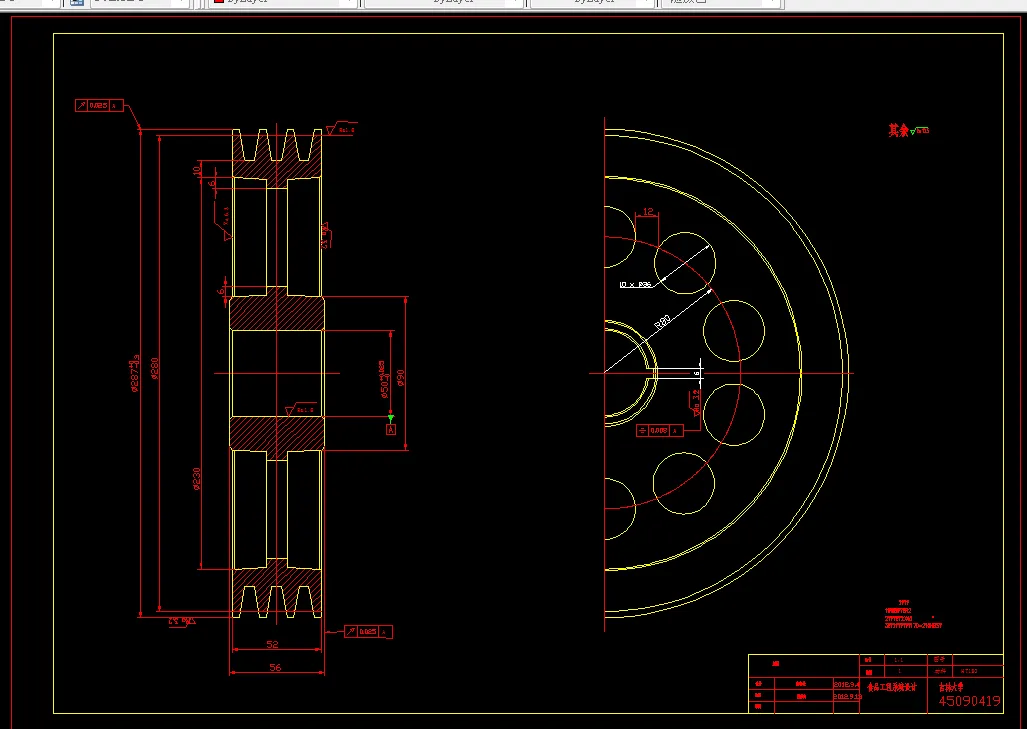Select the technical requirements note block
Screen dimensions: 1027x729
913,614
